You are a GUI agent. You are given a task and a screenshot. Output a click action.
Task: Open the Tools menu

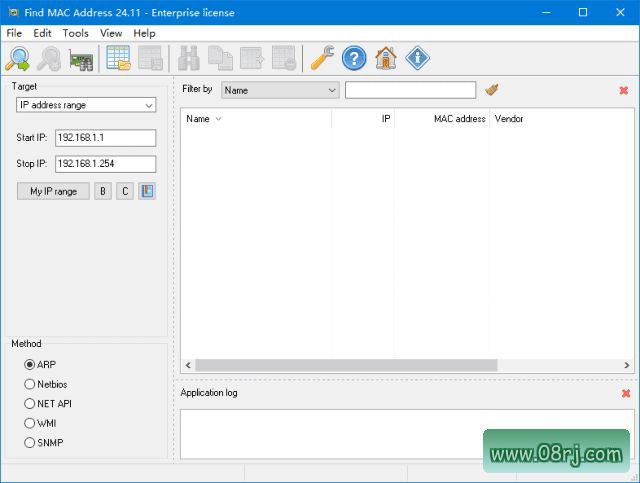(x=75, y=33)
